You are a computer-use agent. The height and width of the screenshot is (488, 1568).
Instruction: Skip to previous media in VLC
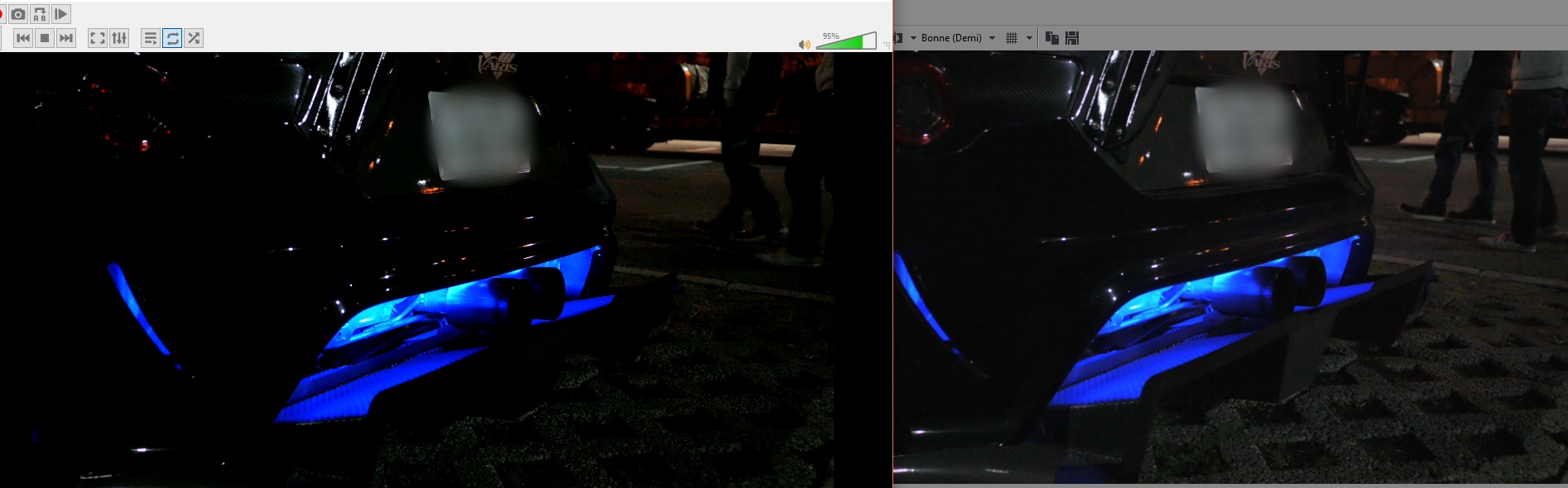tap(23, 38)
